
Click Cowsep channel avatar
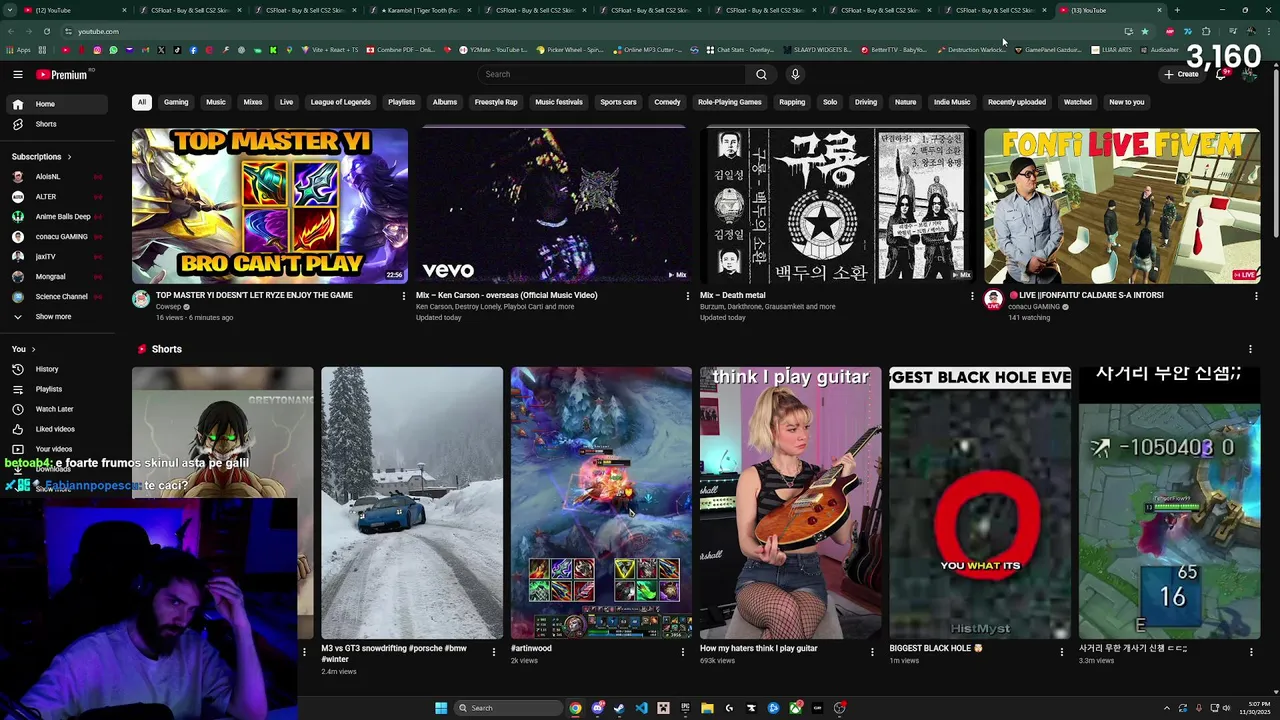141,299
